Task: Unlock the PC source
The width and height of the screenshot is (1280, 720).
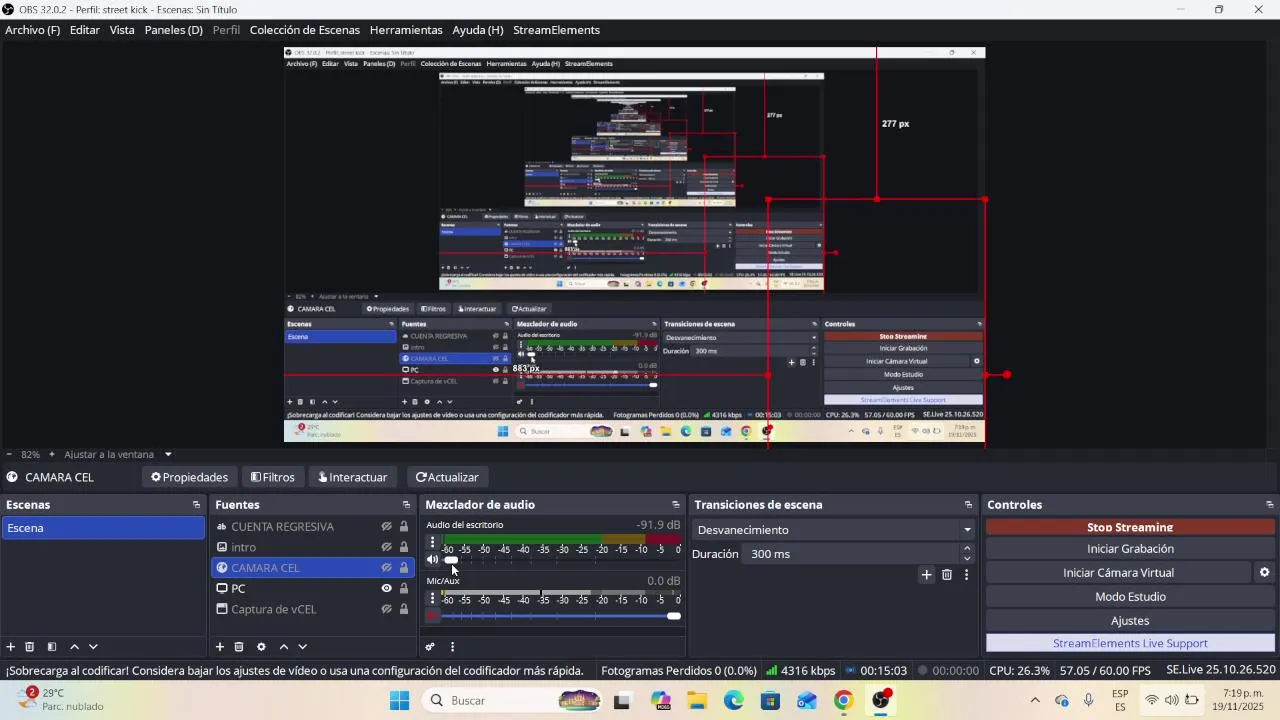Action: [404, 588]
